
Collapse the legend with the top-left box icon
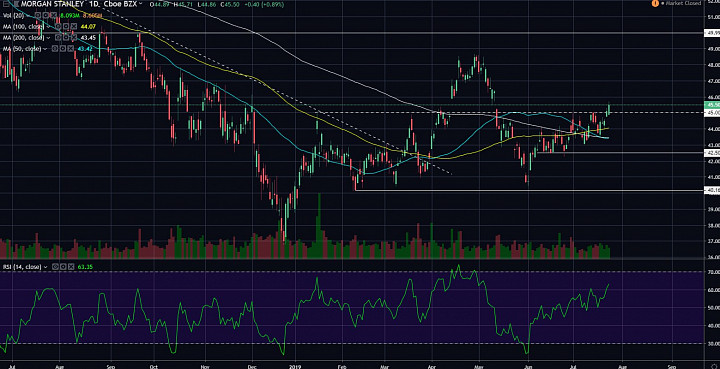click(6, 4)
